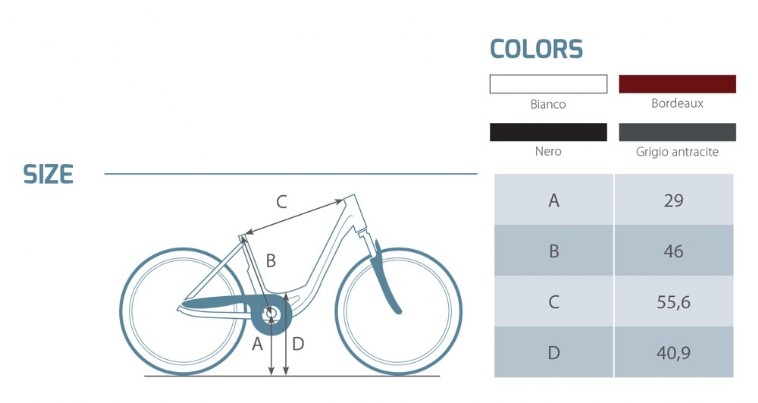The width and height of the screenshot is (758, 403).
Task: Select the Grigio antracite color swatch
Action: (677, 132)
